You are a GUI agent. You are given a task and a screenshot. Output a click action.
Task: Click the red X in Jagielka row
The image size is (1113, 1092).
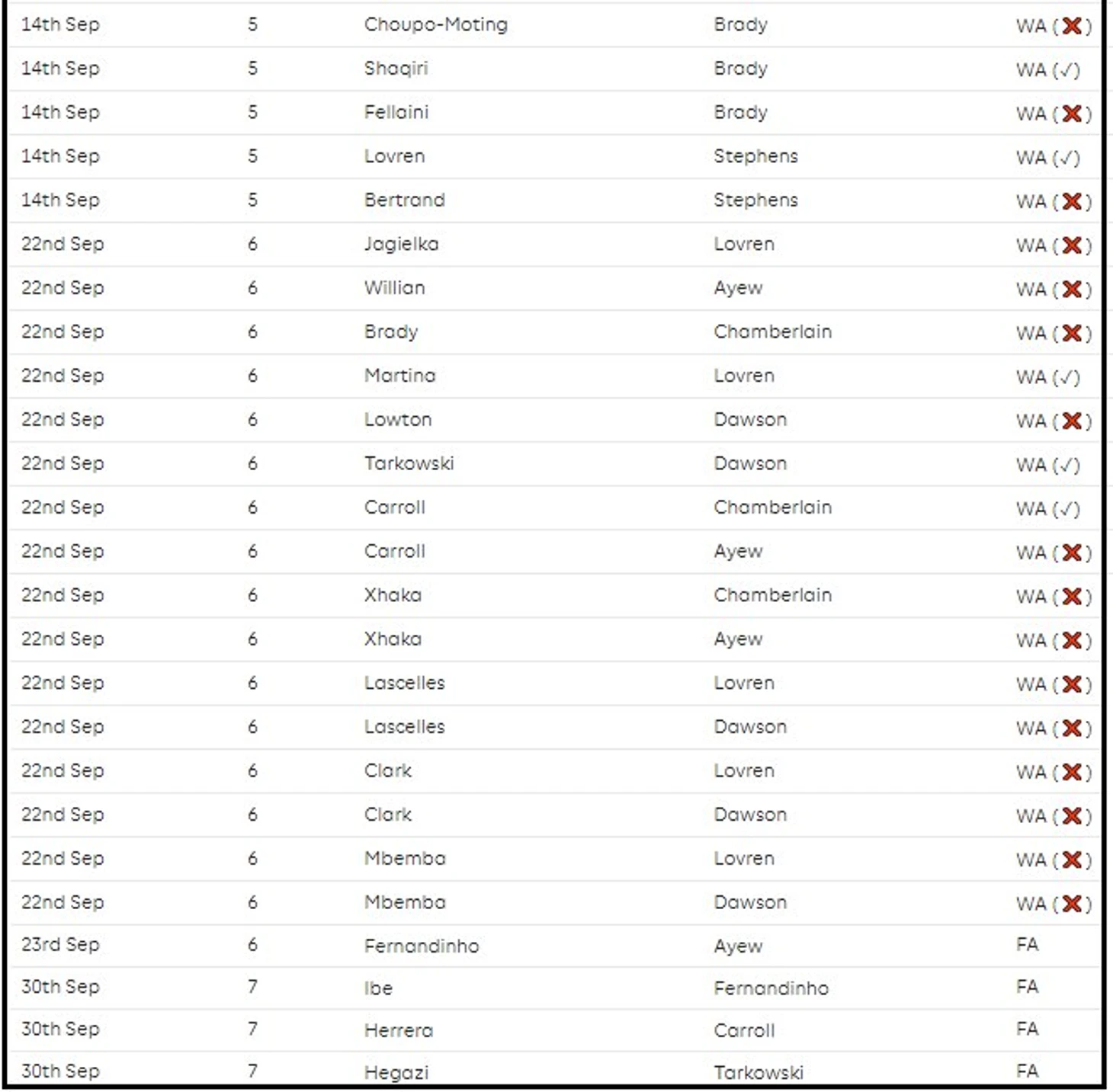(x=1072, y=245)
